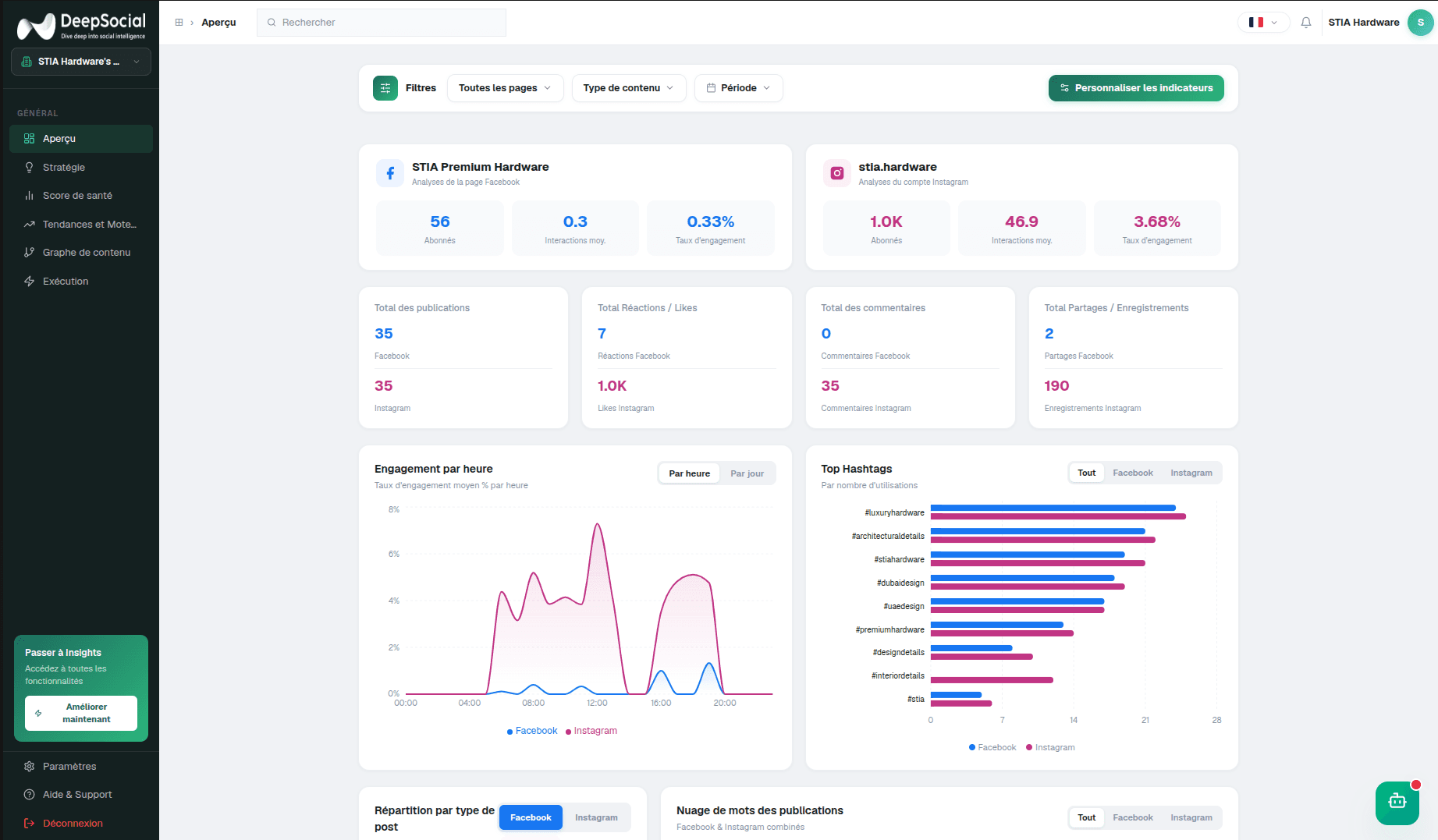Open the chatbot assistant button

(1397, 803)
